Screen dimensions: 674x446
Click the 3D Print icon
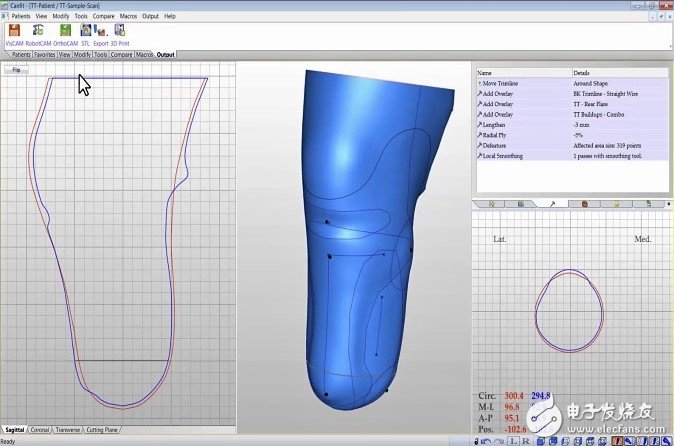coord(118,31)
